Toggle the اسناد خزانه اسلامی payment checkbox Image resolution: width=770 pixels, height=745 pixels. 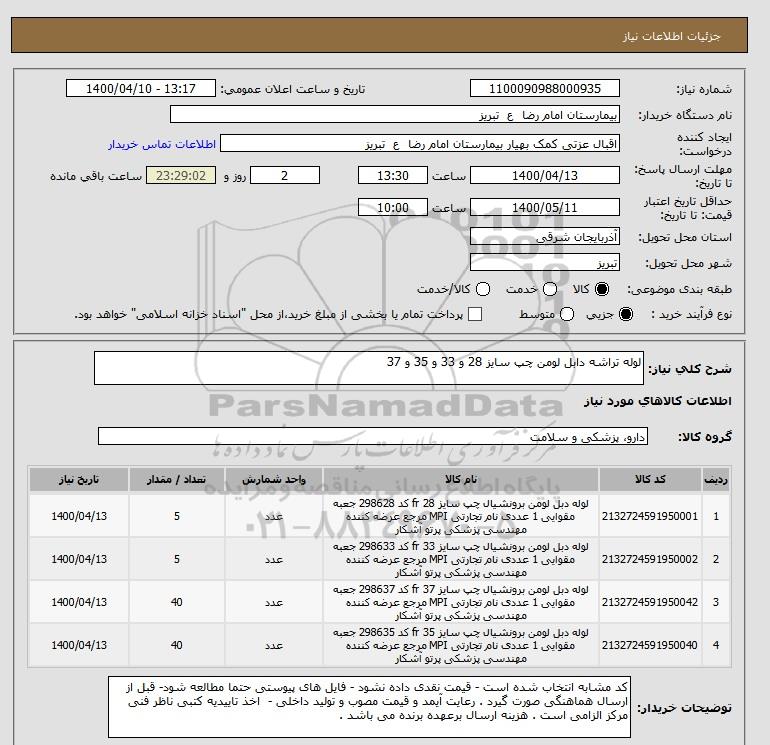coord(475,314)
